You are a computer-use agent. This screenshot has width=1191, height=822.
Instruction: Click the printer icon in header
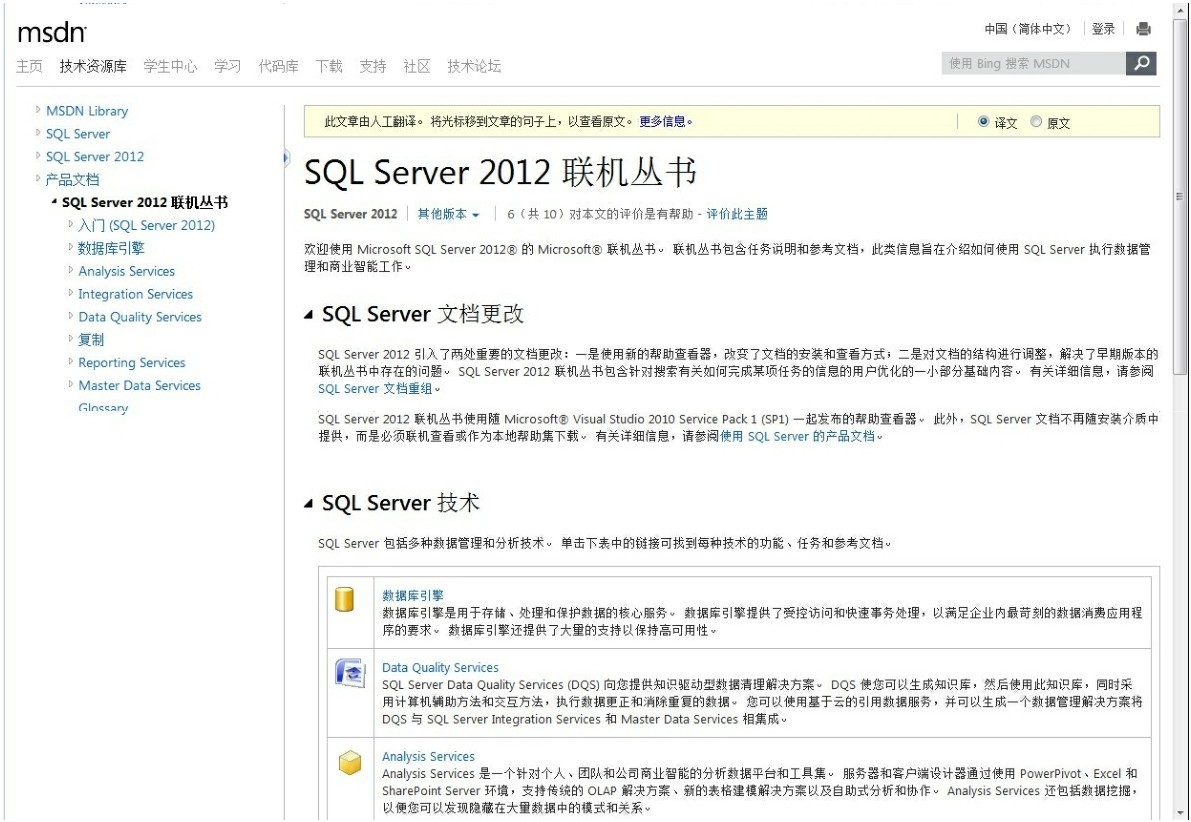1143,29
